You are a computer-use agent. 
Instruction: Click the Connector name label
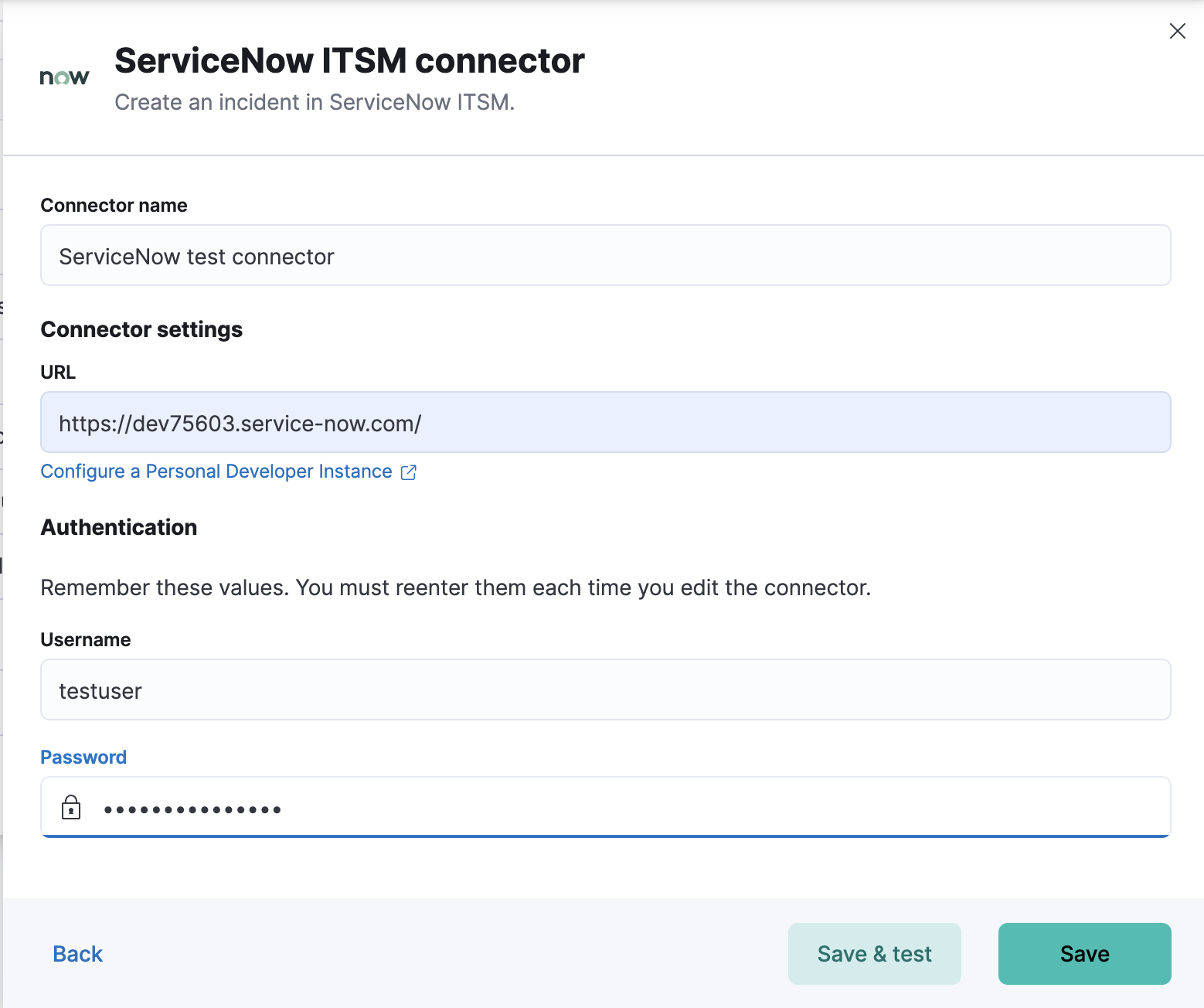pos(114,205)
